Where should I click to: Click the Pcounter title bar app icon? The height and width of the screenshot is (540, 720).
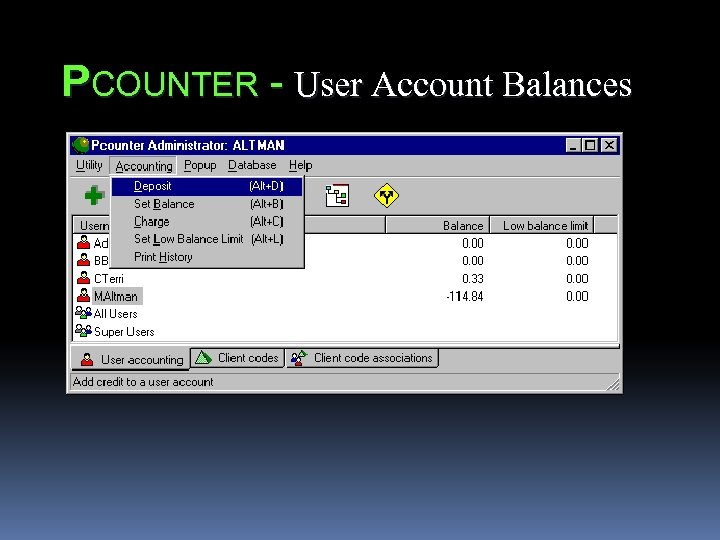tap(81, 145)
